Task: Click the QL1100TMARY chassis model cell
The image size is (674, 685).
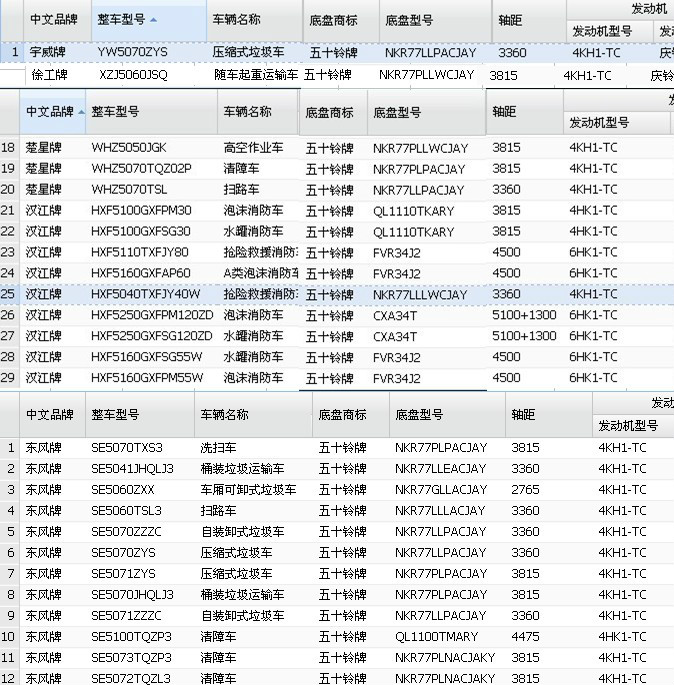Action: (x=436, y=636)
